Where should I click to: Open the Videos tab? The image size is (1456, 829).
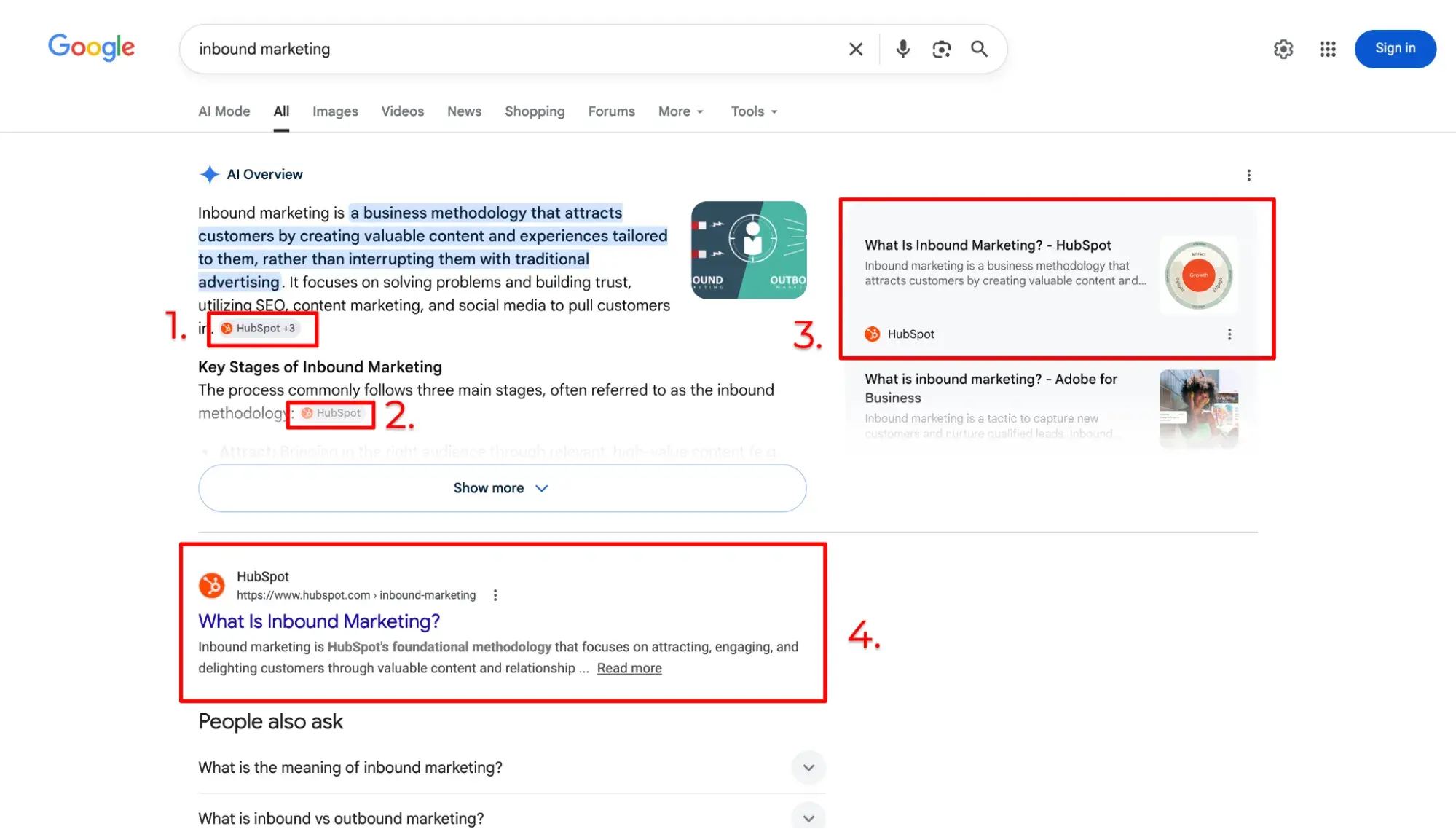click(x=403, y=111)
